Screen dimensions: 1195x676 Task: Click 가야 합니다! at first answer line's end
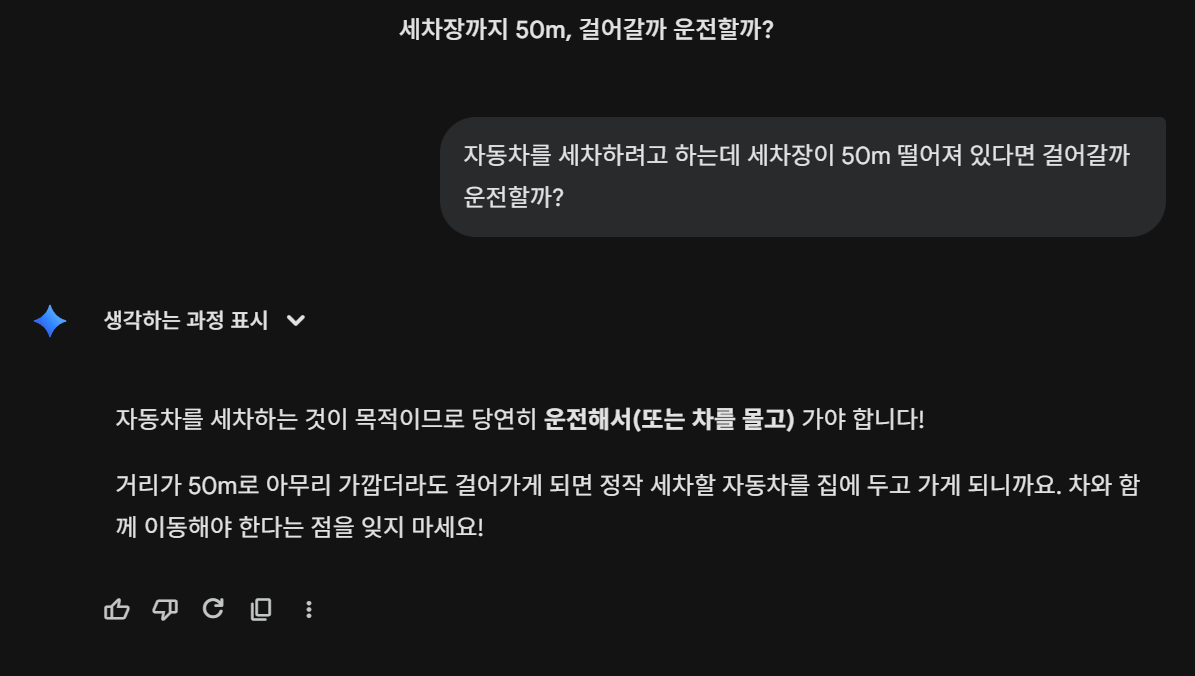click(x=863, y=419)
